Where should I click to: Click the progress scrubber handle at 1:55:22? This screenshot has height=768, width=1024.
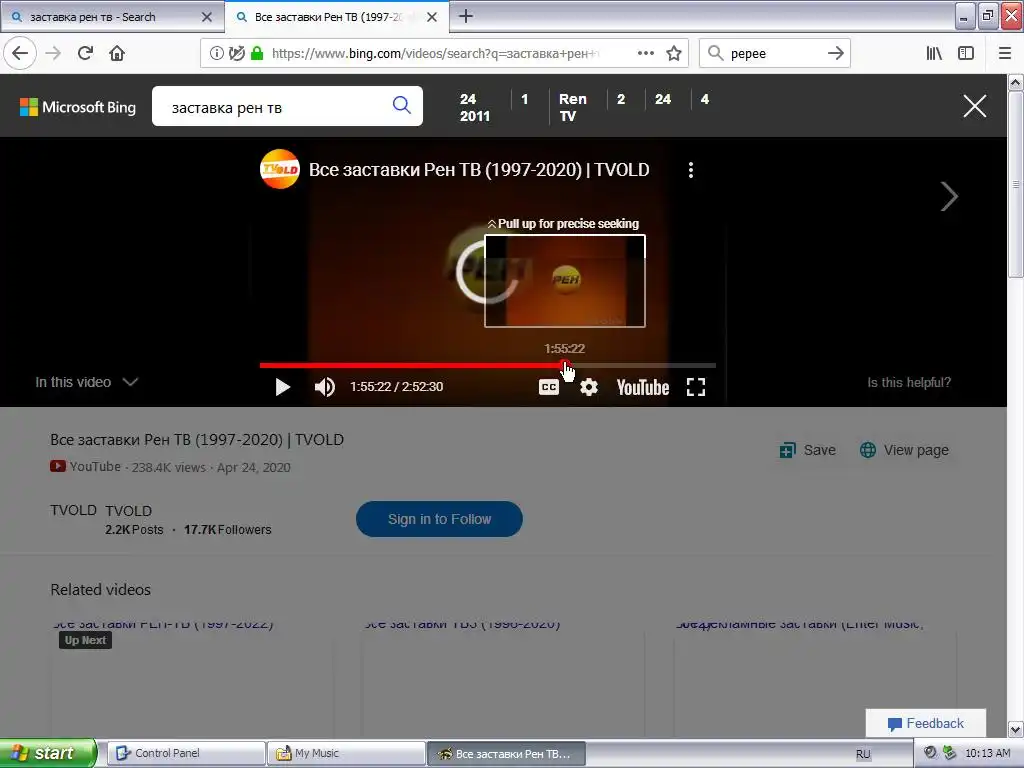tap(565, 365)
